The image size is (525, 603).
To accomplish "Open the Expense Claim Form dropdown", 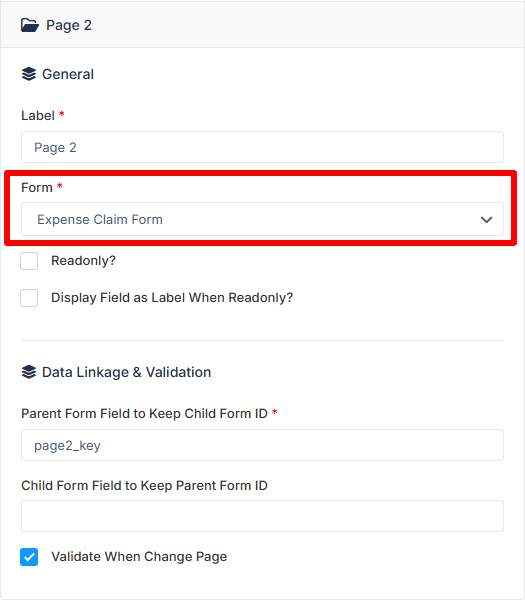I will (x=262, y=219).
